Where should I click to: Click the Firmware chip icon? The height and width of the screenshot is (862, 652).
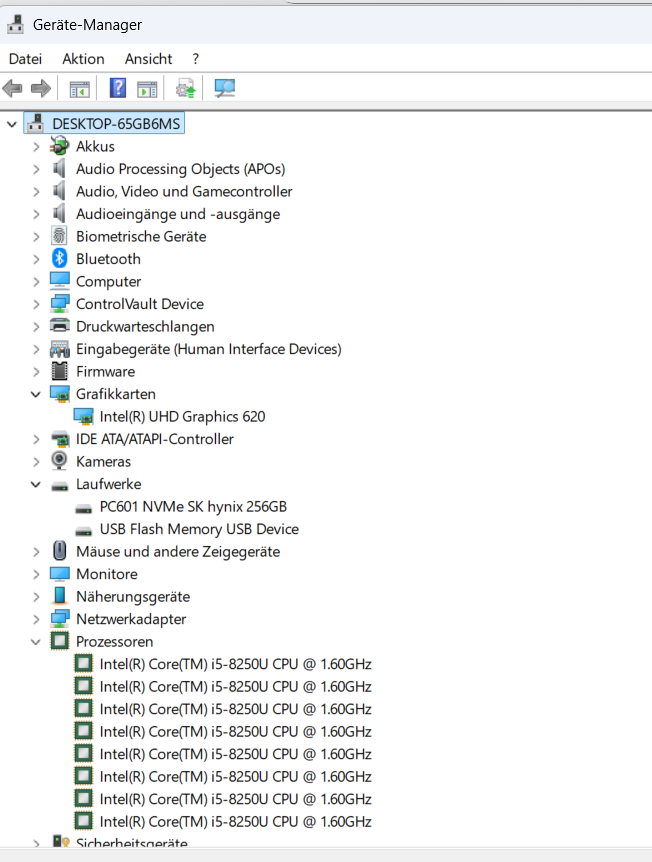coord(59,371)
